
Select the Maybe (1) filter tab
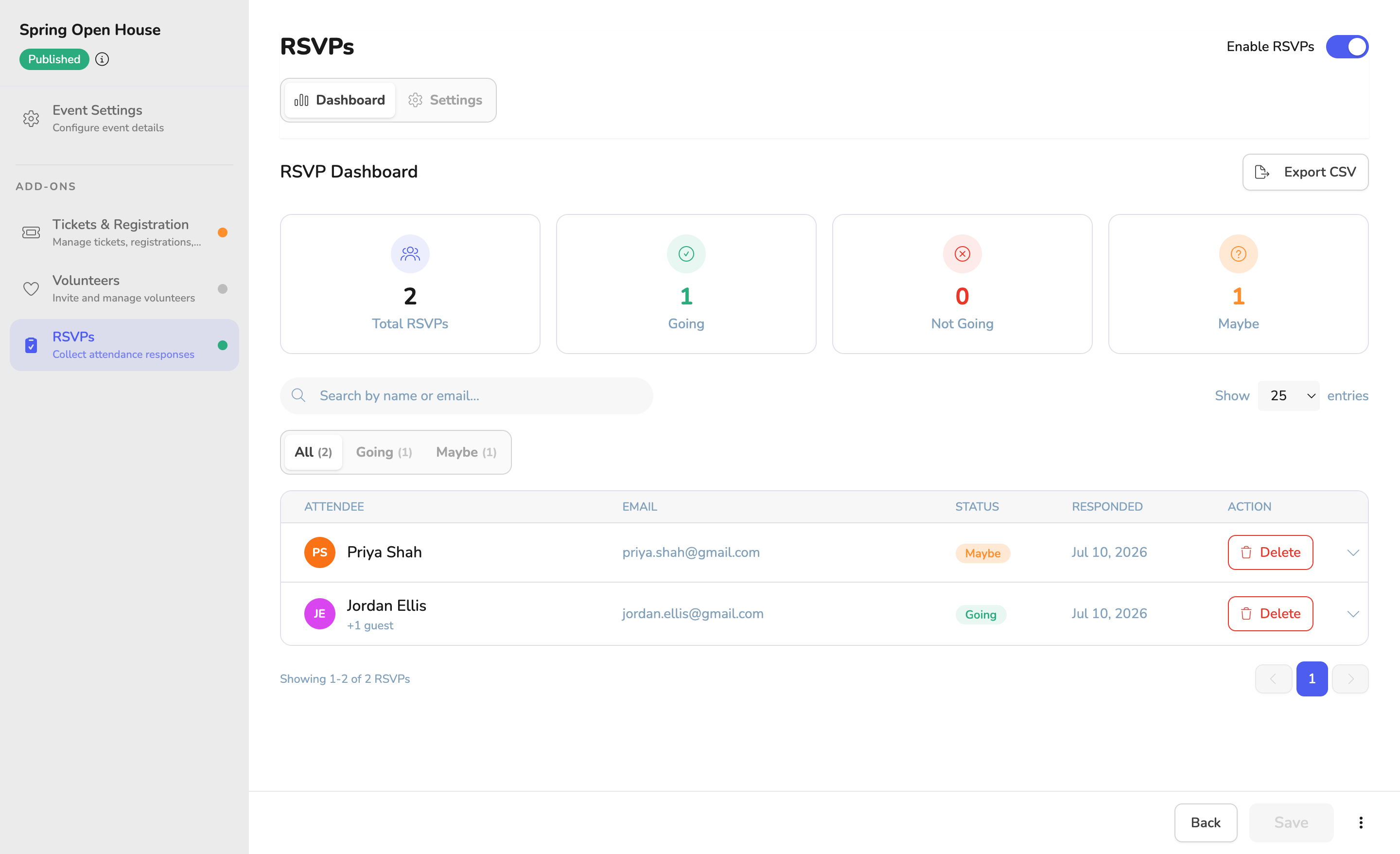click(x=467, y=452)
